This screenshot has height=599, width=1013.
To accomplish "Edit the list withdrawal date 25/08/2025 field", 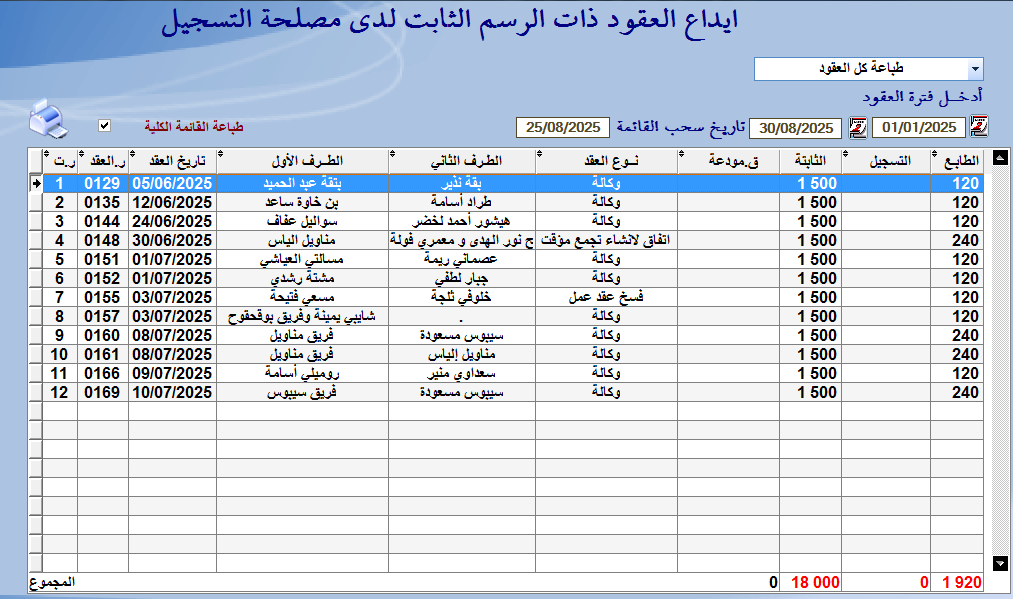I will 563,128.
